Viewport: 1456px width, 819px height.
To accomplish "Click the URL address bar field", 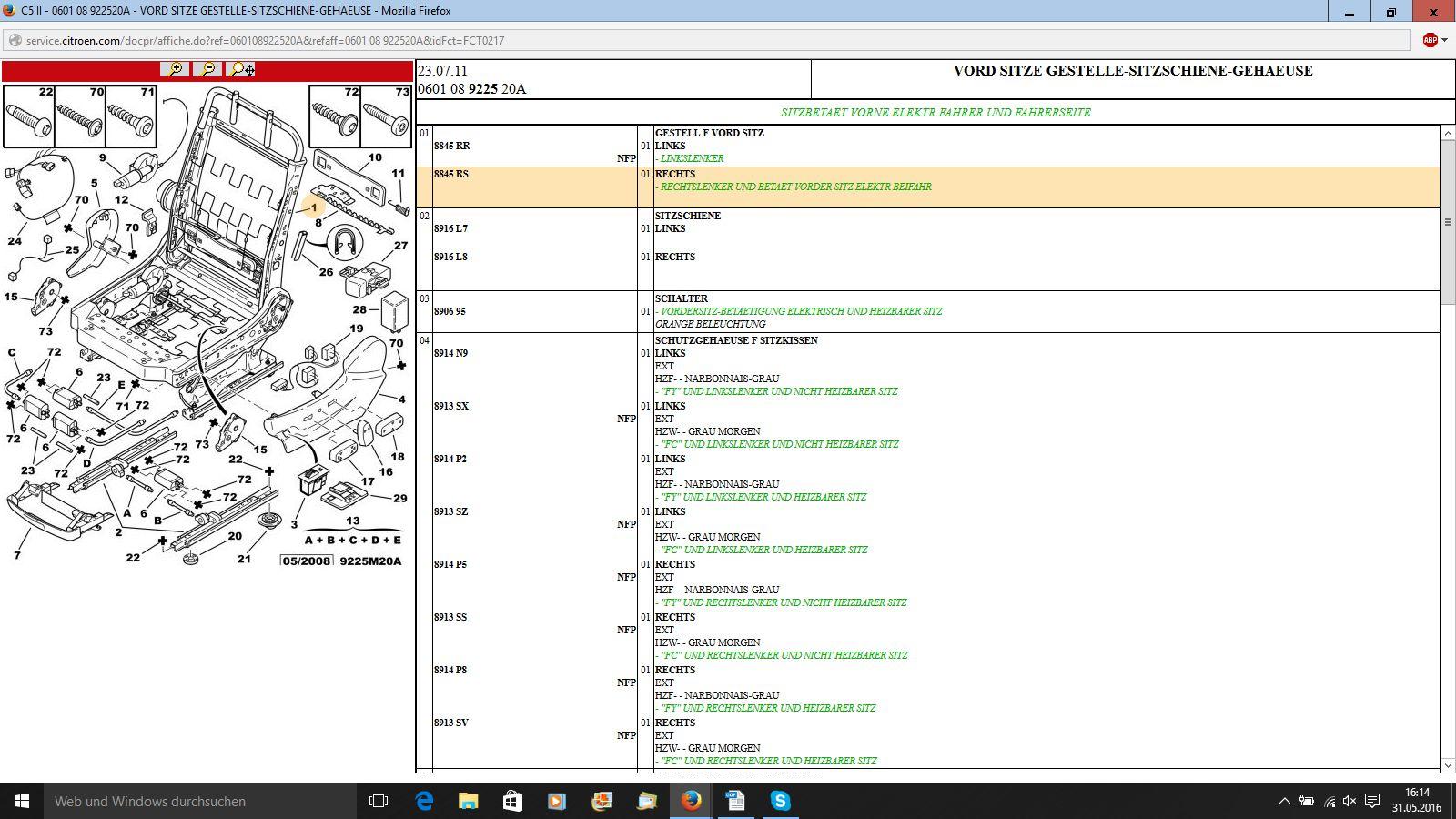I will (707, 40).
